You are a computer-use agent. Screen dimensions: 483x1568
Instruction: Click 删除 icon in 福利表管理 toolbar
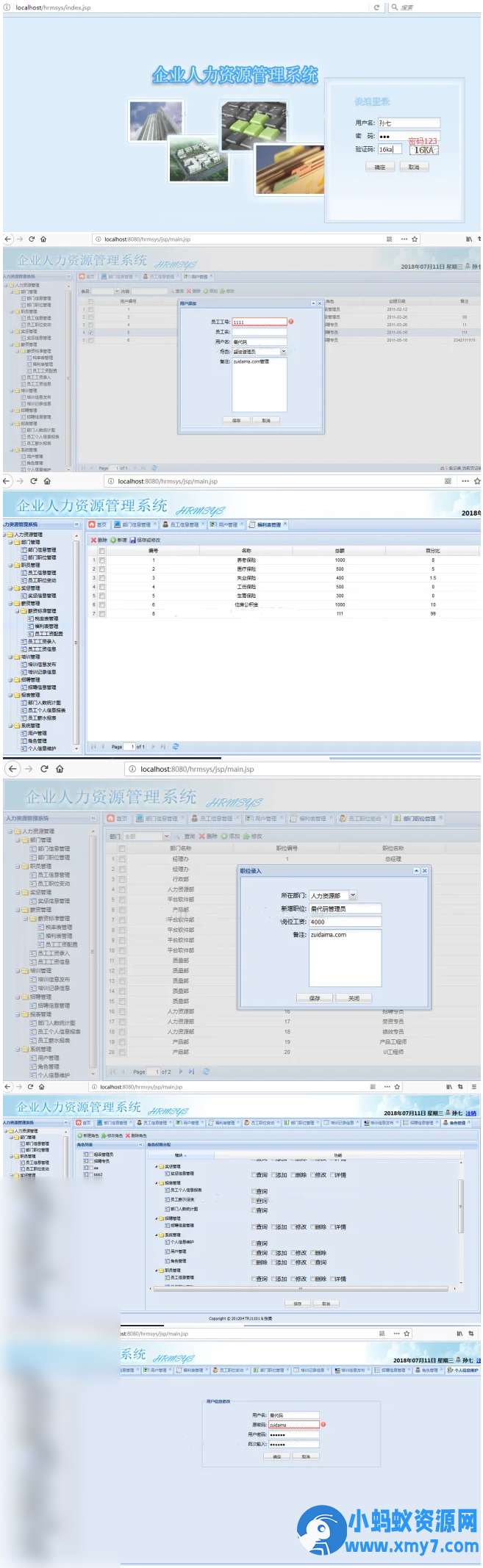click(x=94, y=540)
